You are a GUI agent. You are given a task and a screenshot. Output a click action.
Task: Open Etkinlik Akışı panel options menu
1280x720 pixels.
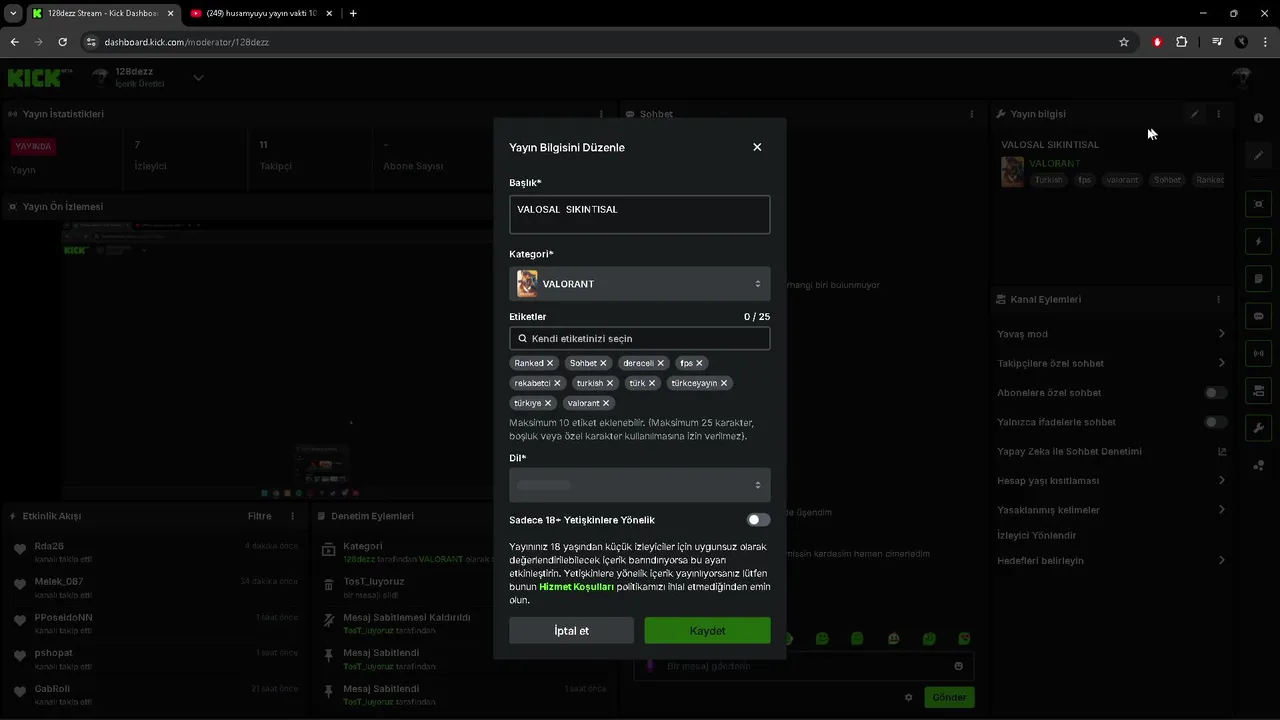click(x=292, y=516)
